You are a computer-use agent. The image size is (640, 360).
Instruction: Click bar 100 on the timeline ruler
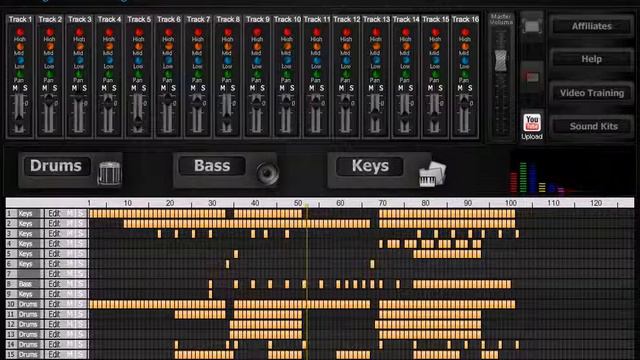point(511,203)
